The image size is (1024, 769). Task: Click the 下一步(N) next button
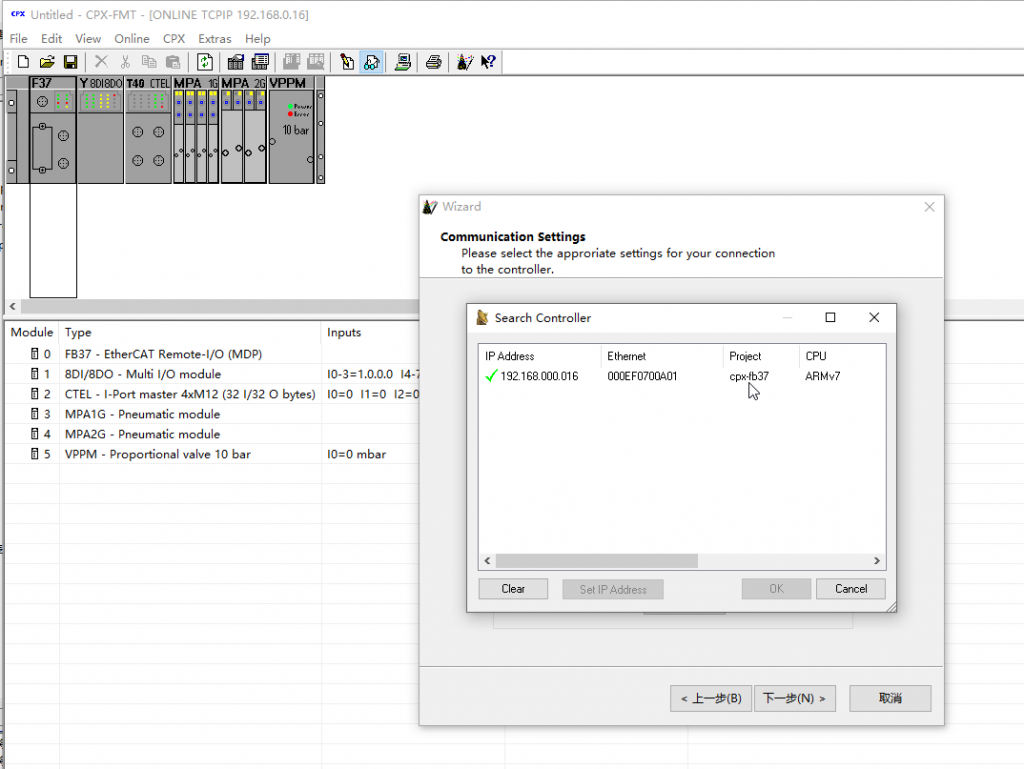pyautogui.click(x=795, y=698)
